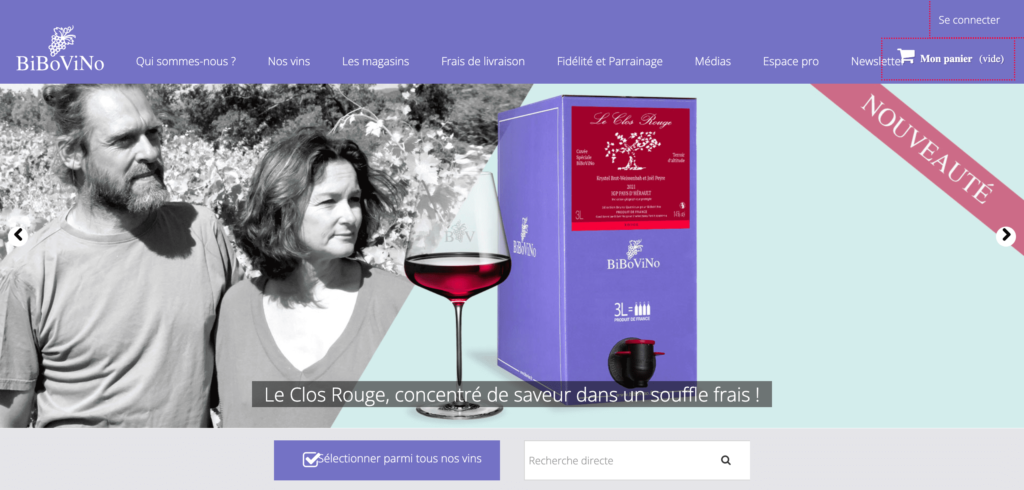Open Fidélité et Parrainage page
This screenshot has height=490, width=1024.
[610, 61]
